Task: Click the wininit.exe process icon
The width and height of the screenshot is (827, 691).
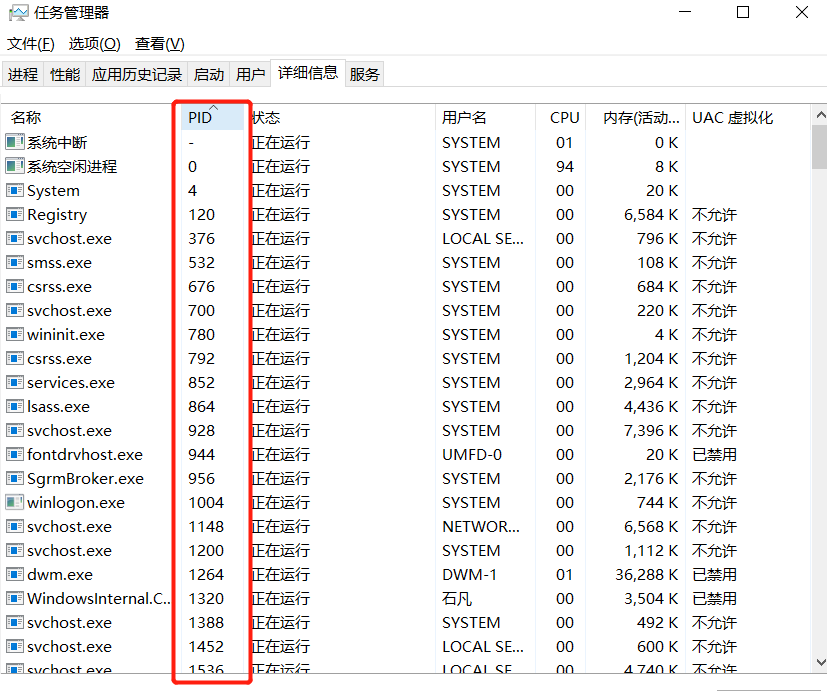Action: (x=15, y=335)
